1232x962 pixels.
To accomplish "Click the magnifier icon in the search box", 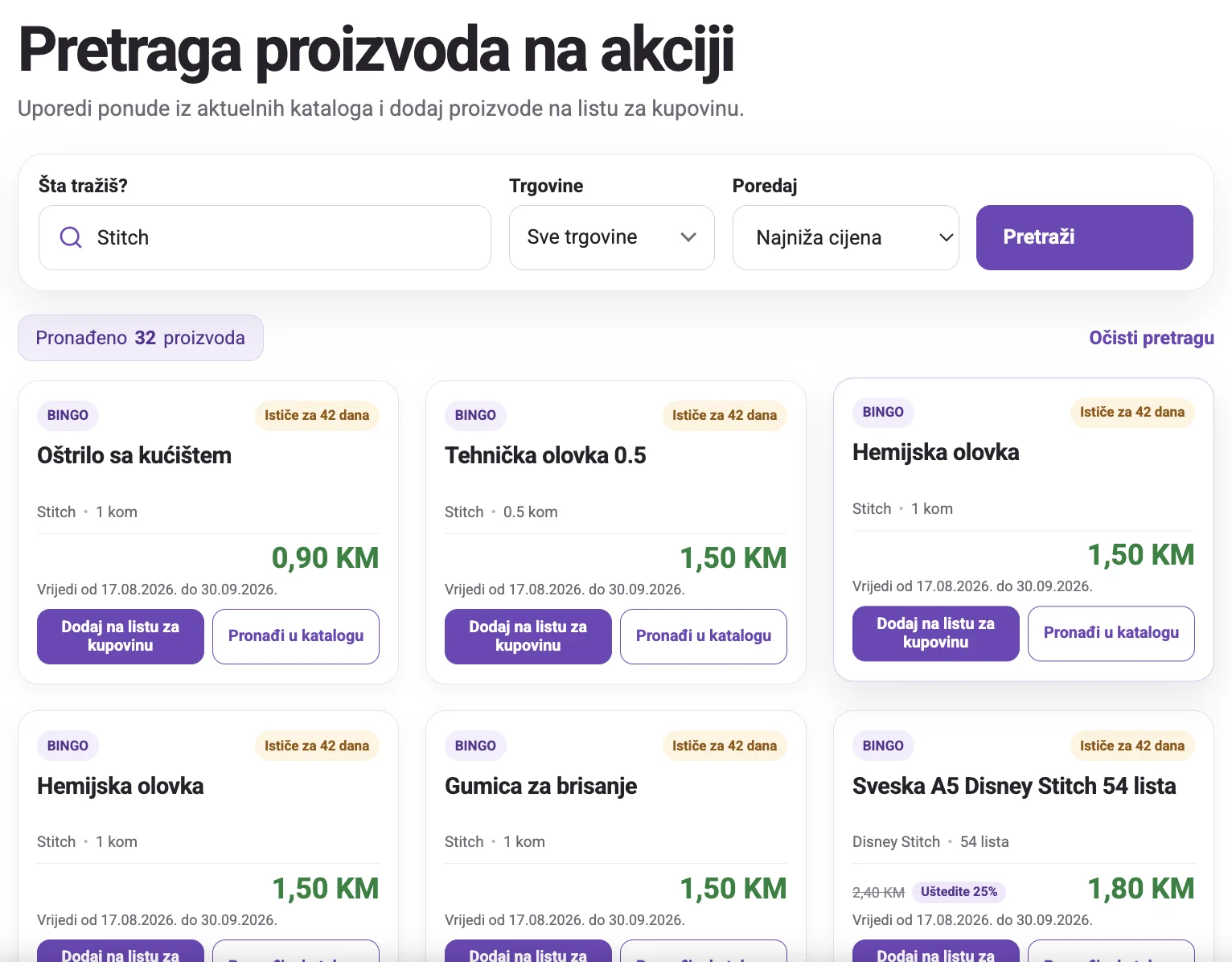I will tap(71, 237).
